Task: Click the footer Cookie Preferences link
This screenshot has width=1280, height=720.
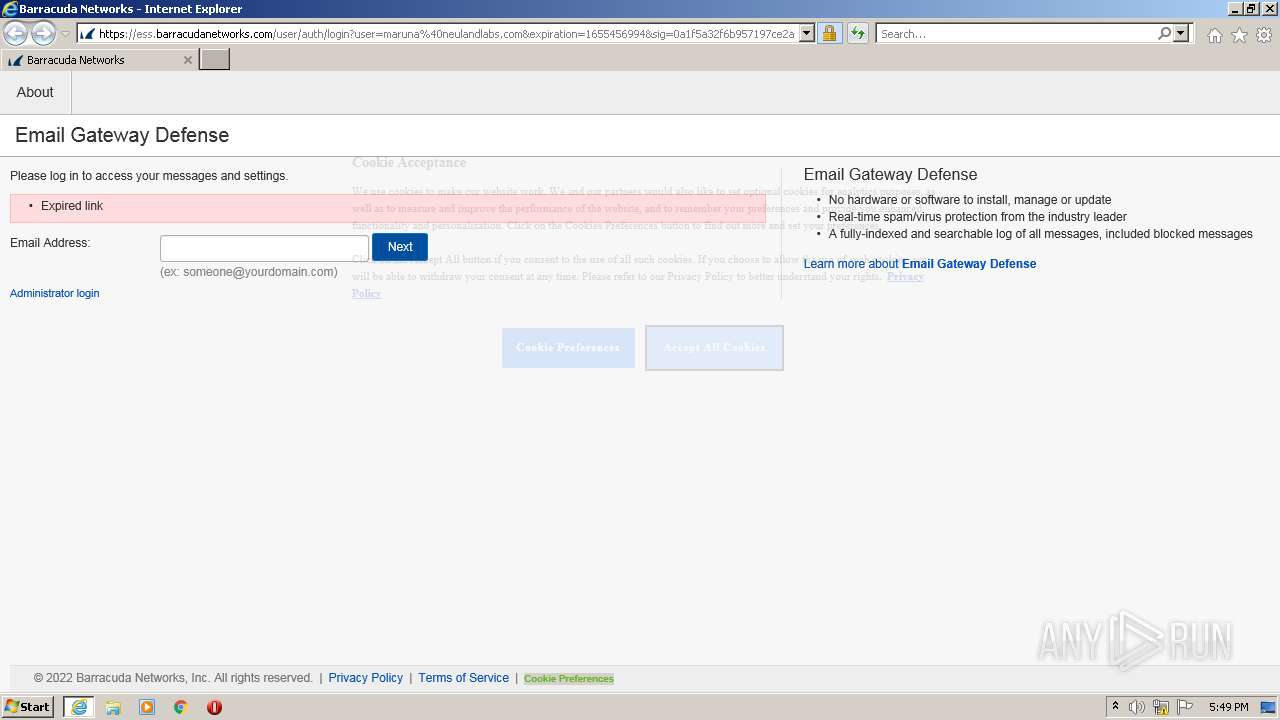Action: pyautogui.click(x=569, y=679)
